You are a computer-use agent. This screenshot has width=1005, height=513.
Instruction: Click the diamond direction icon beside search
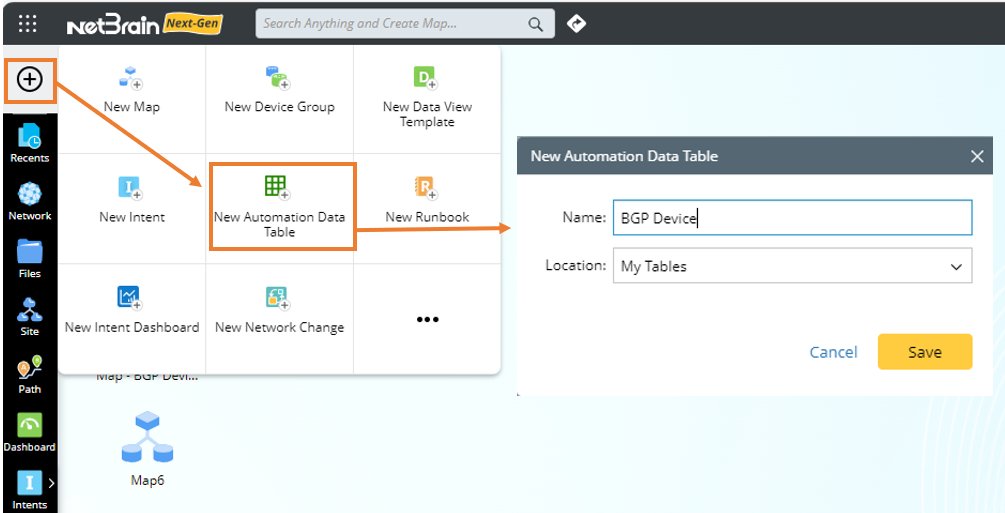[576, 23]
